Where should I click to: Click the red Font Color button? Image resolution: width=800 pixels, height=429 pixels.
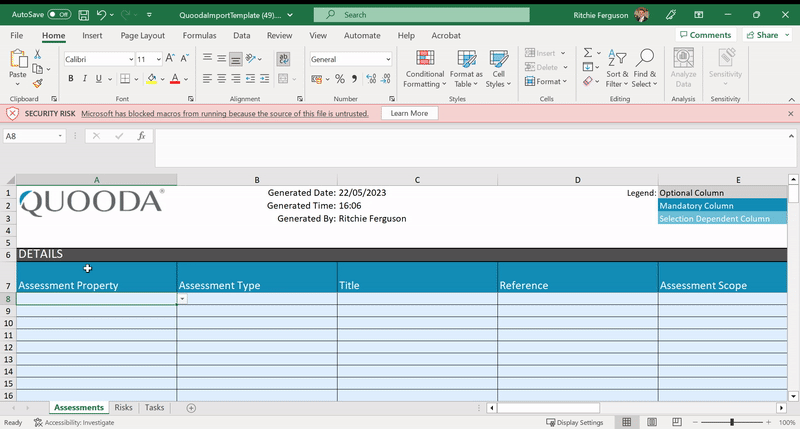point(175,79)
